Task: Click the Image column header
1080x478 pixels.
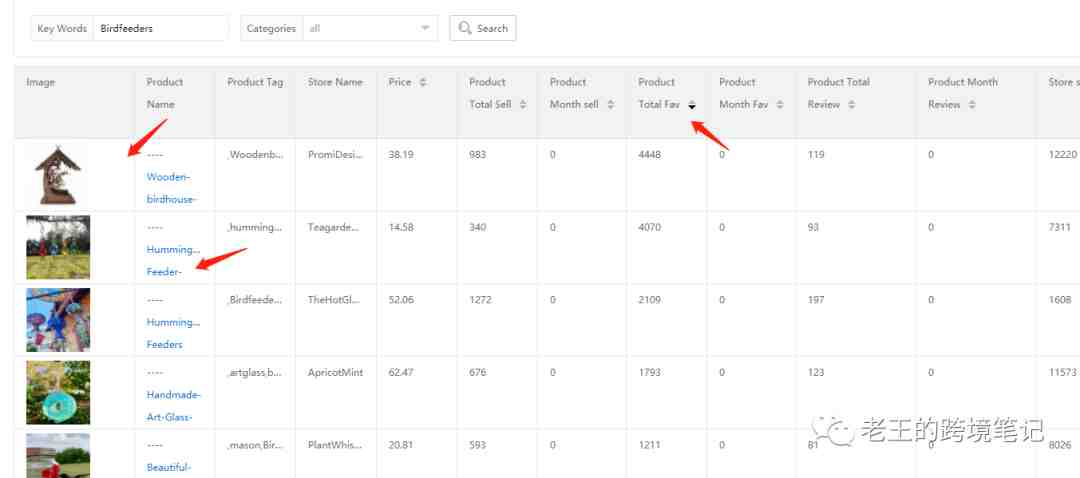Action: (41, 82)
